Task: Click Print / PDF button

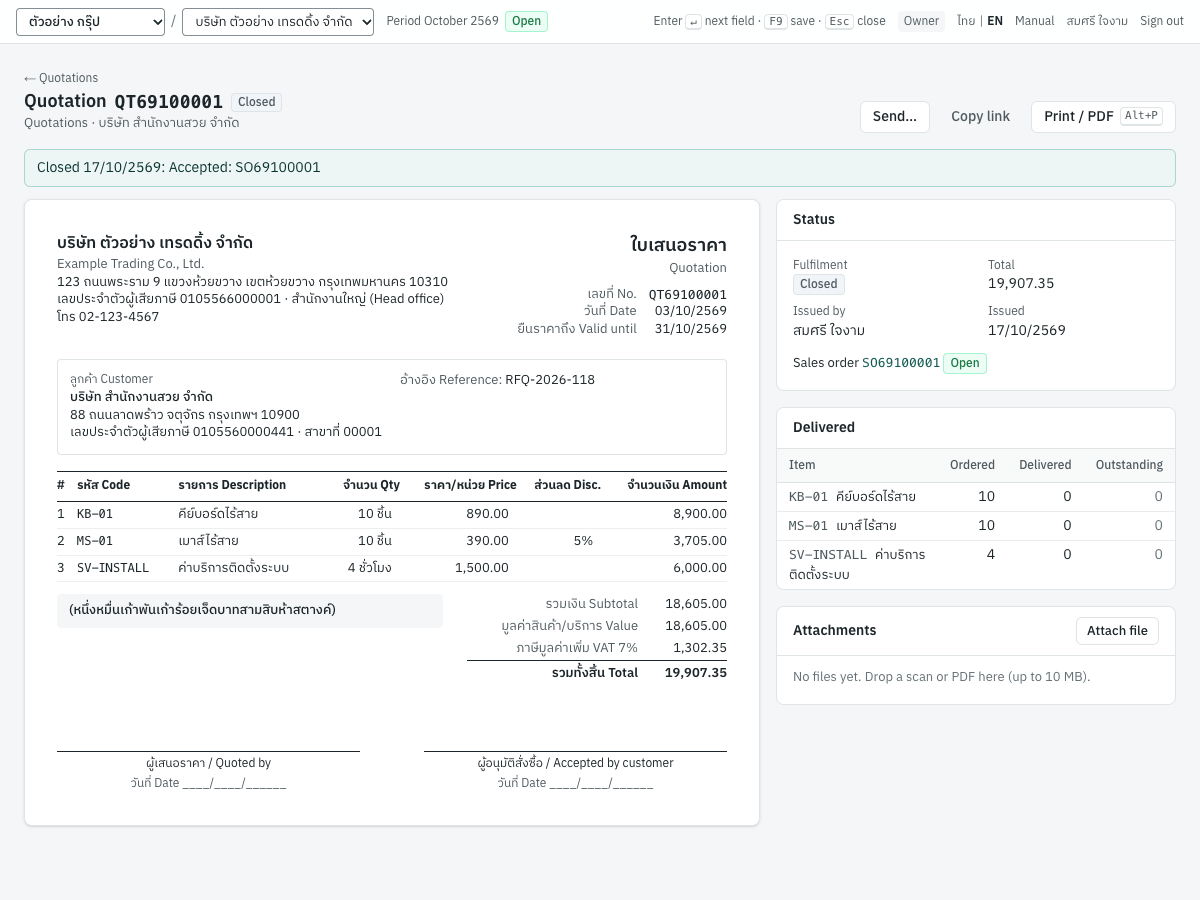Action: (1103, 116)
